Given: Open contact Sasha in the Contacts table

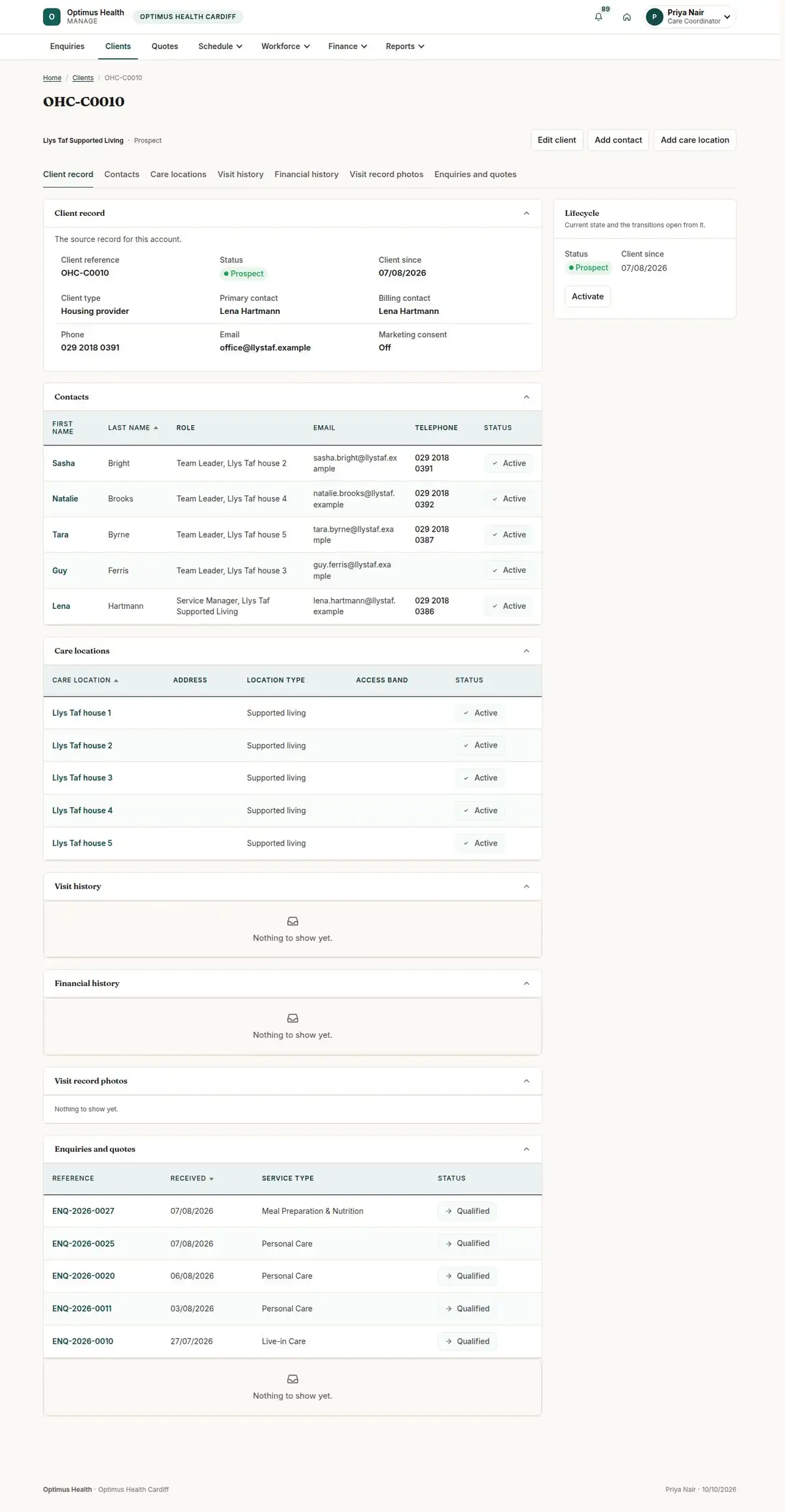Looking at the screenshot, I should coord(63,464).
